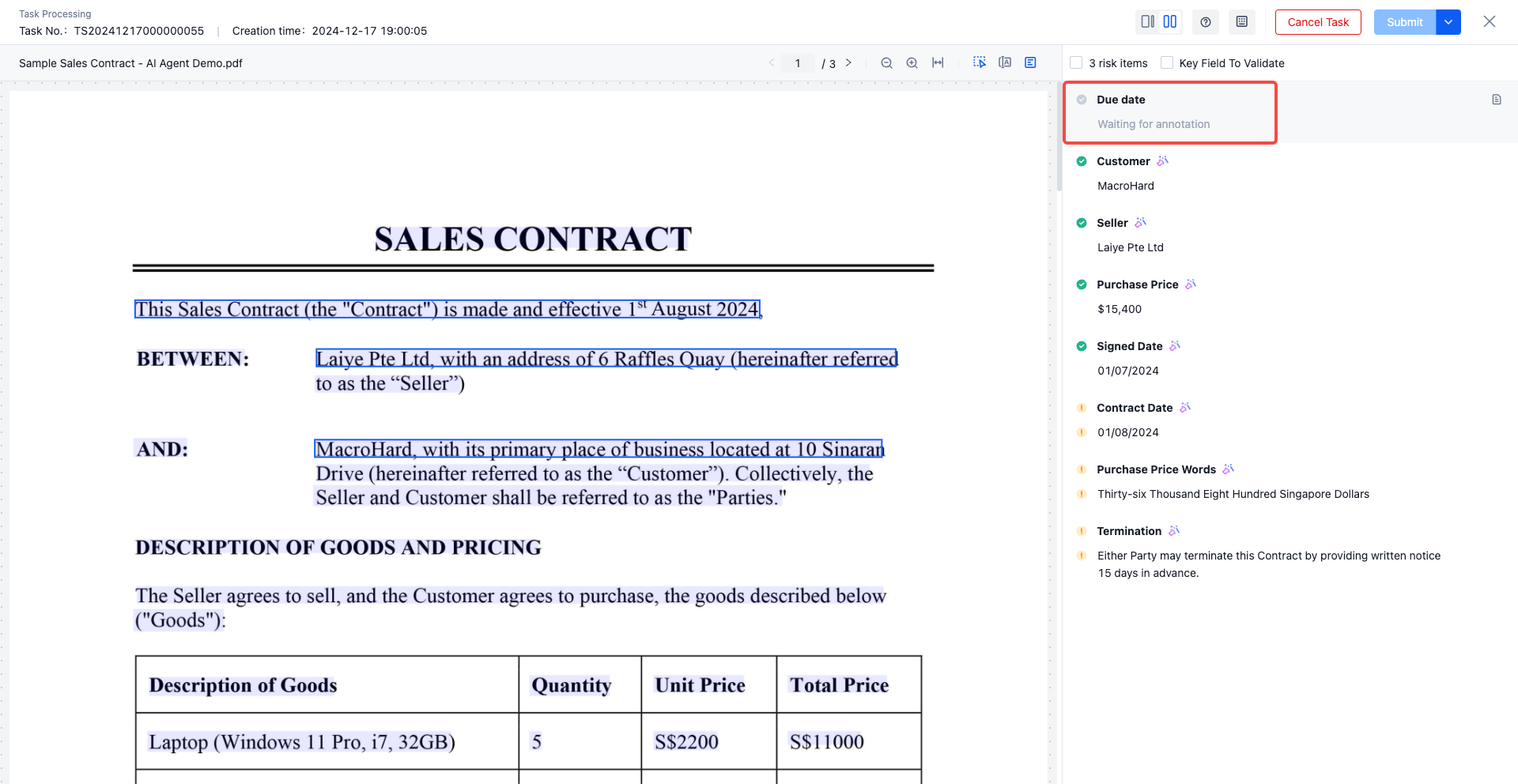The width and height of the screenshot is (1518, 784).
Task: Close the task processing window
Action: (x=1490, y=22)
